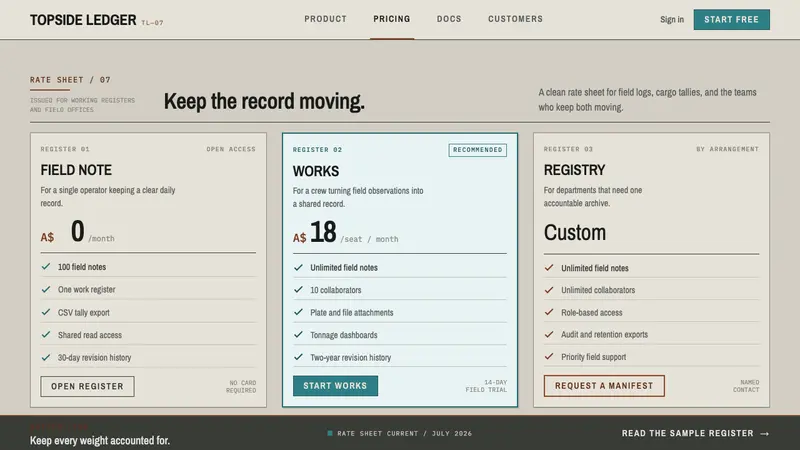The image size is (800, 450).
Task: Click the checkmark beside Priority field support
Action: [549, 357]
